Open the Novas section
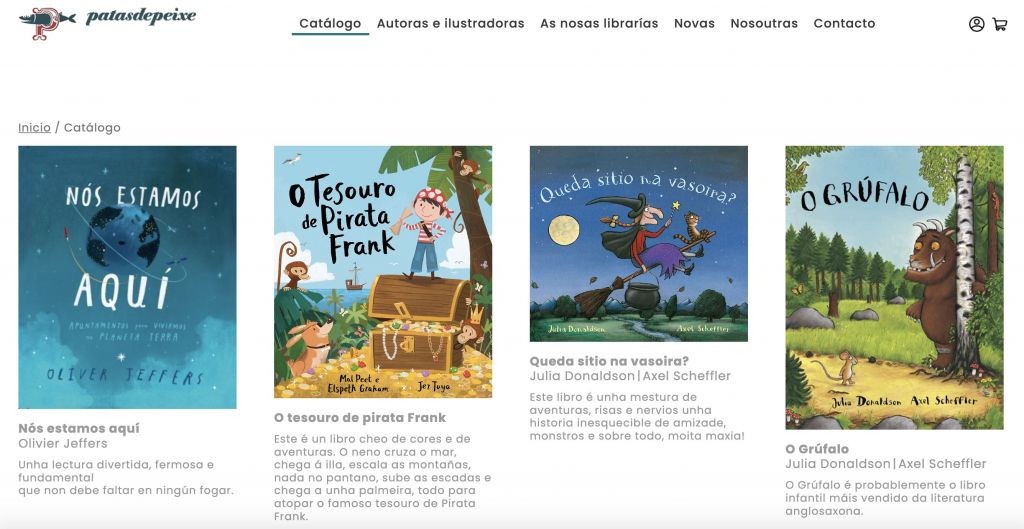 point(694,24)
